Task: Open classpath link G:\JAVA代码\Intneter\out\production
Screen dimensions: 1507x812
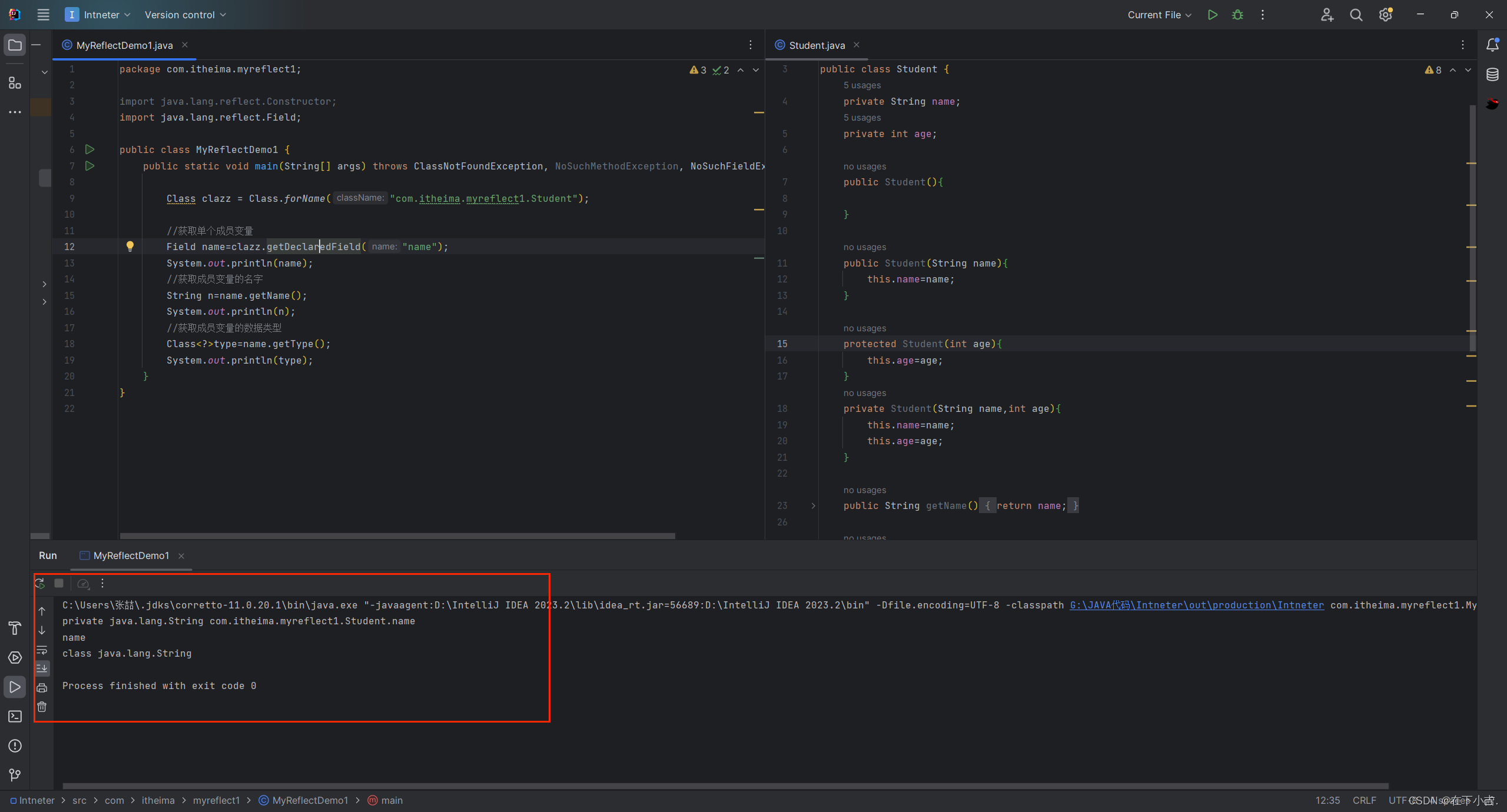Action: click(x=1197, y=605)
